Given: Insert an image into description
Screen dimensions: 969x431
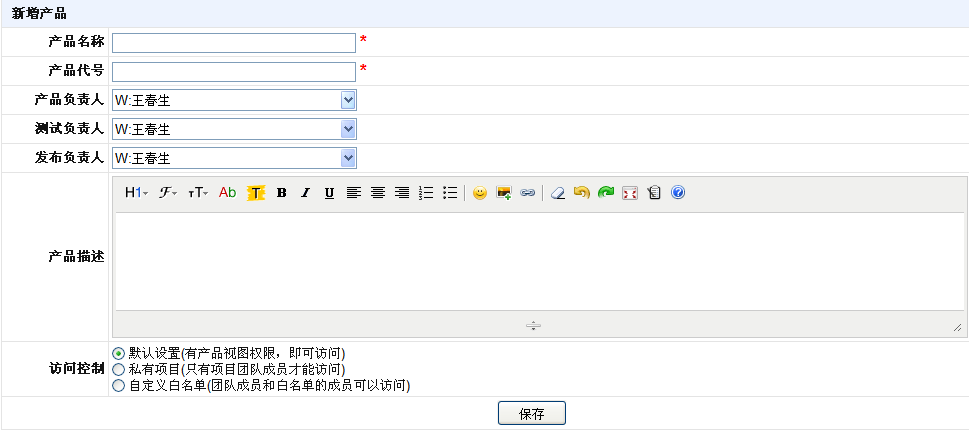Looking at the screenshot, I should (504, 193).
